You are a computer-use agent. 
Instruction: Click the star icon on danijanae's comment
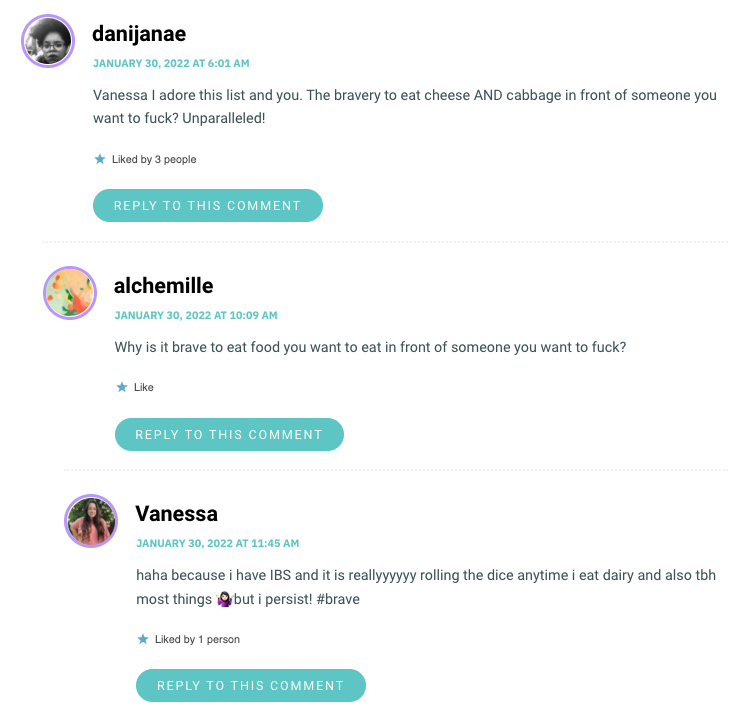click(100, 159)
